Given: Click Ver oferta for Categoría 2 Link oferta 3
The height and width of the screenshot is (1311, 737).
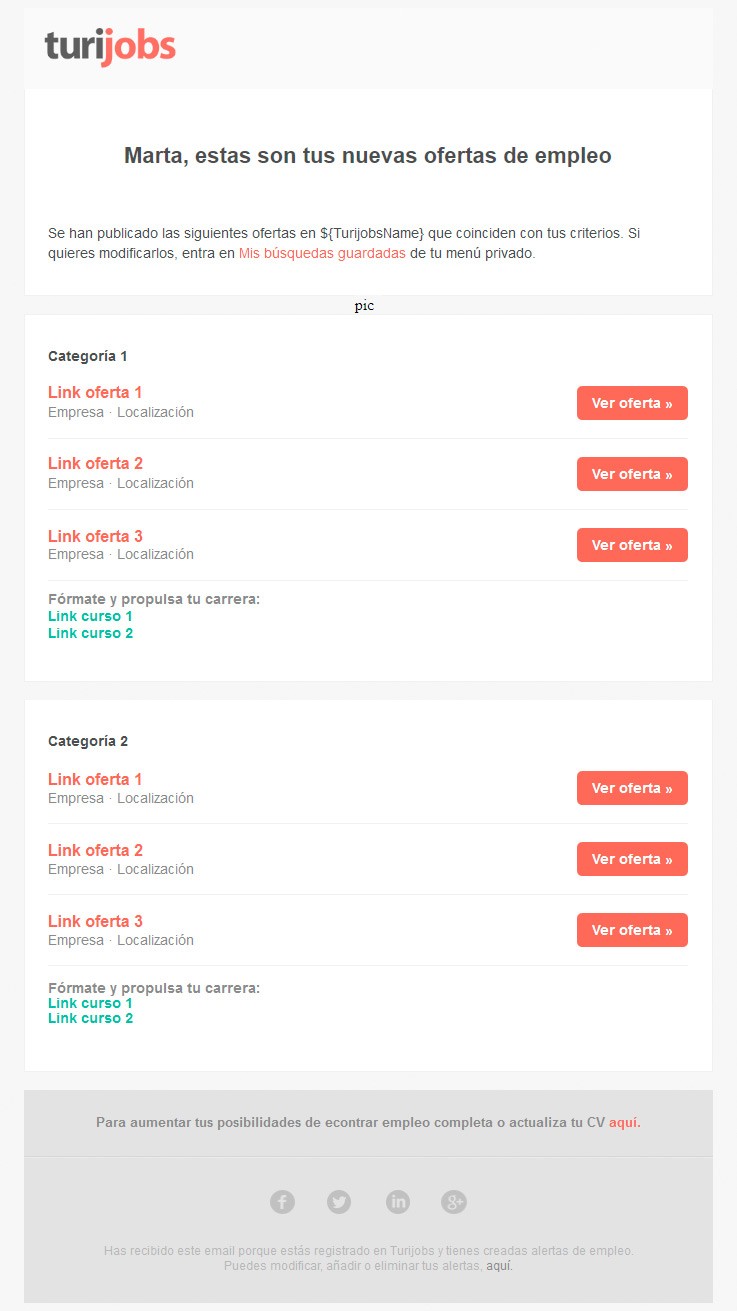Looking at the screenshot, I should coord(632,930).
